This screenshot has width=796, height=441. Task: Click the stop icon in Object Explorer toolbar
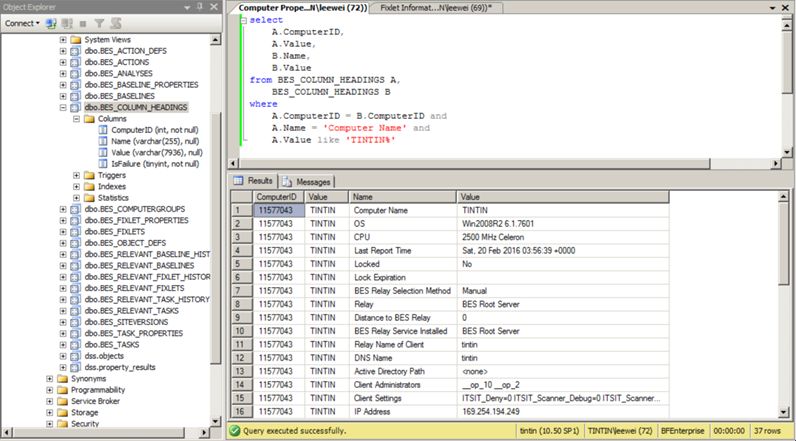(83, 23)
